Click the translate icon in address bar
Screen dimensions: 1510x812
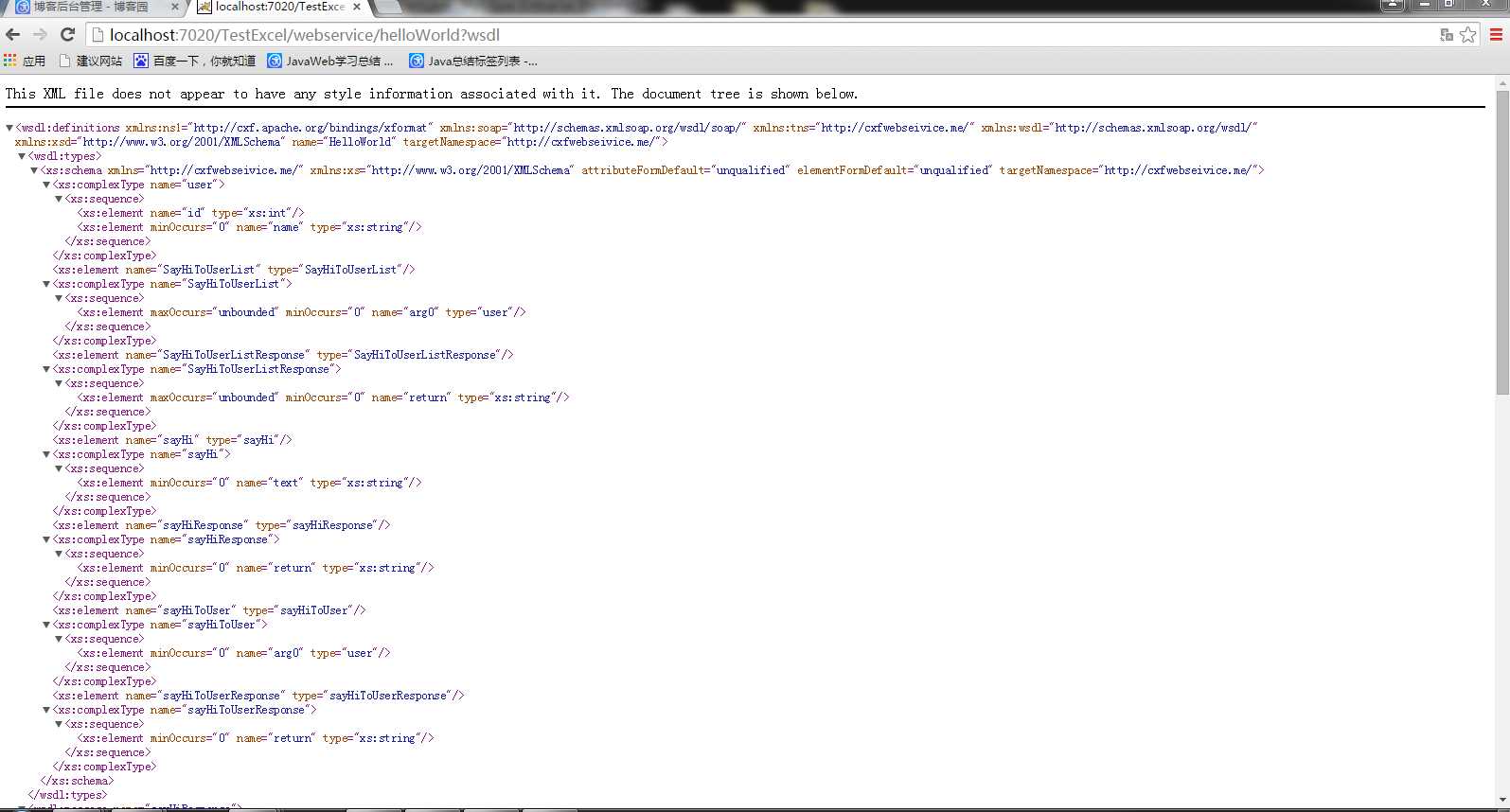(1446, 35)
